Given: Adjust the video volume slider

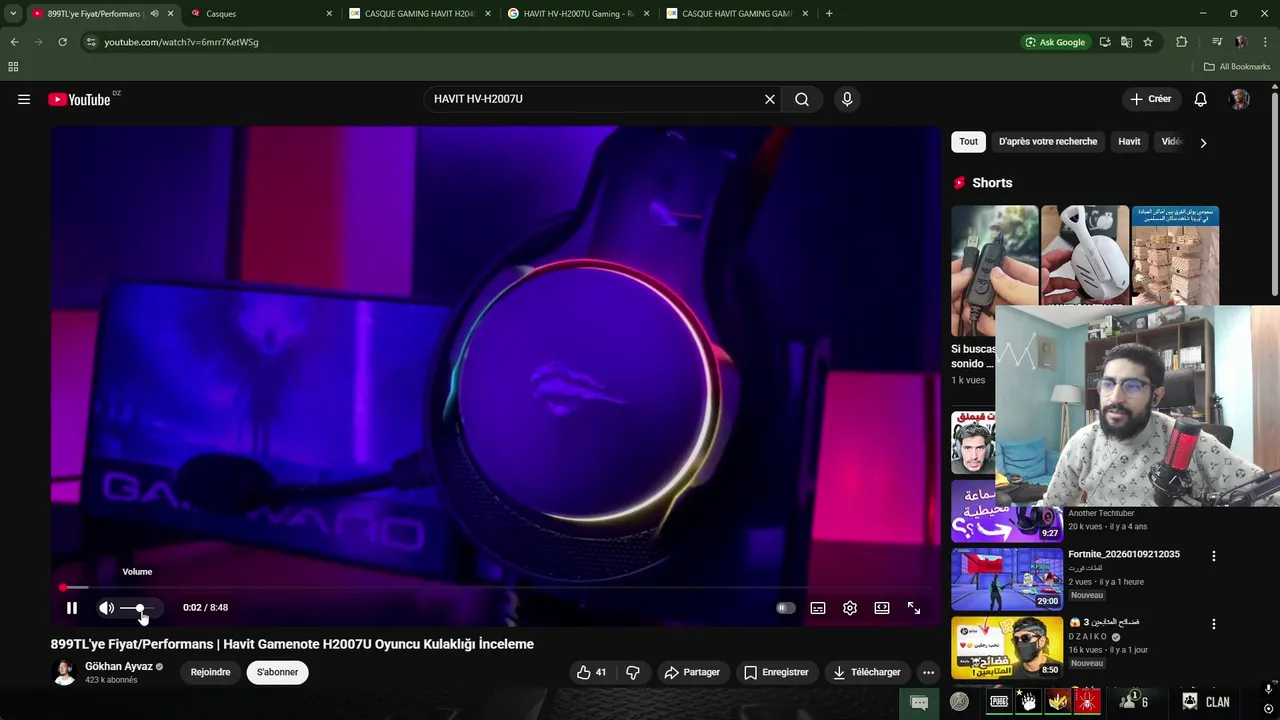Looking at the screenshot, I should (x=140, y=608).
